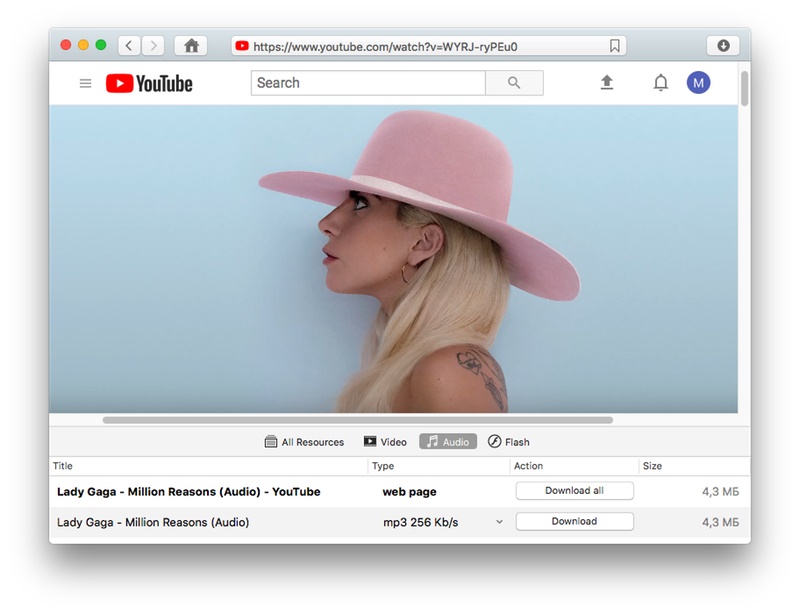Image resolution: width=800 pixels, height=614 pixels.
Task: Click the horizontal scrollbar below the video
Action: (x=358, y=420)
